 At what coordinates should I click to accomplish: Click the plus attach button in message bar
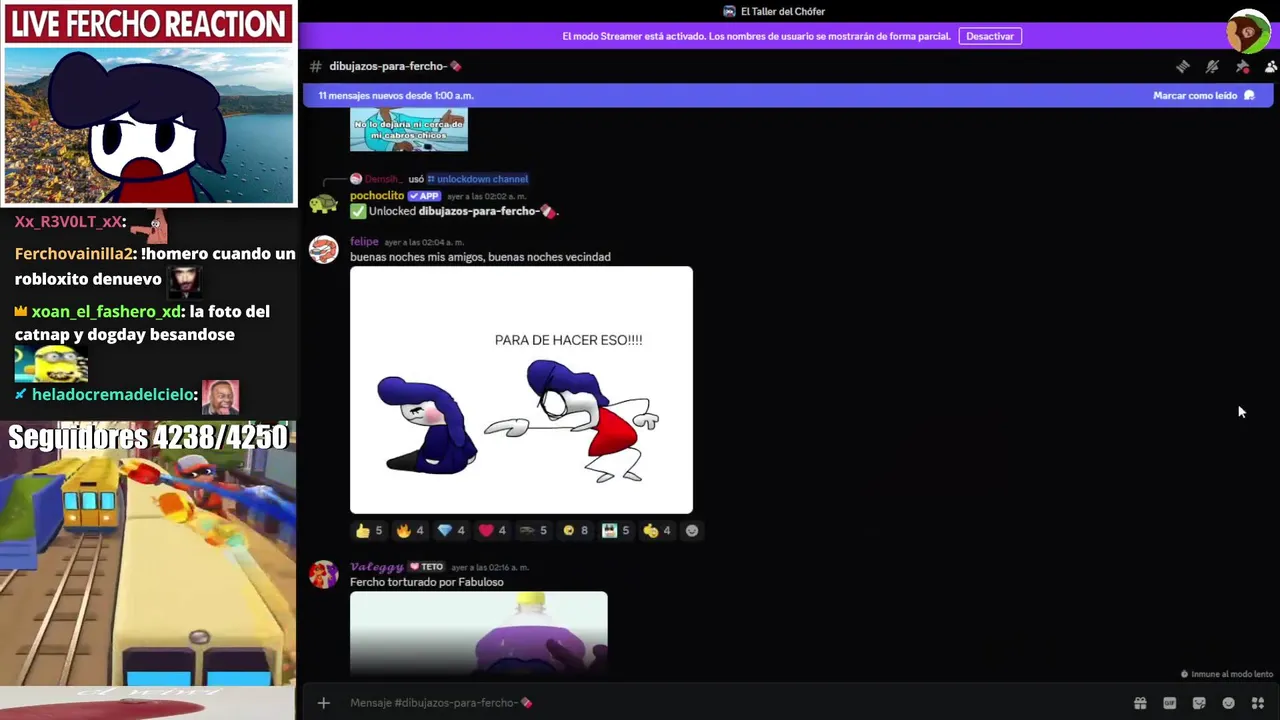[323, 703]
